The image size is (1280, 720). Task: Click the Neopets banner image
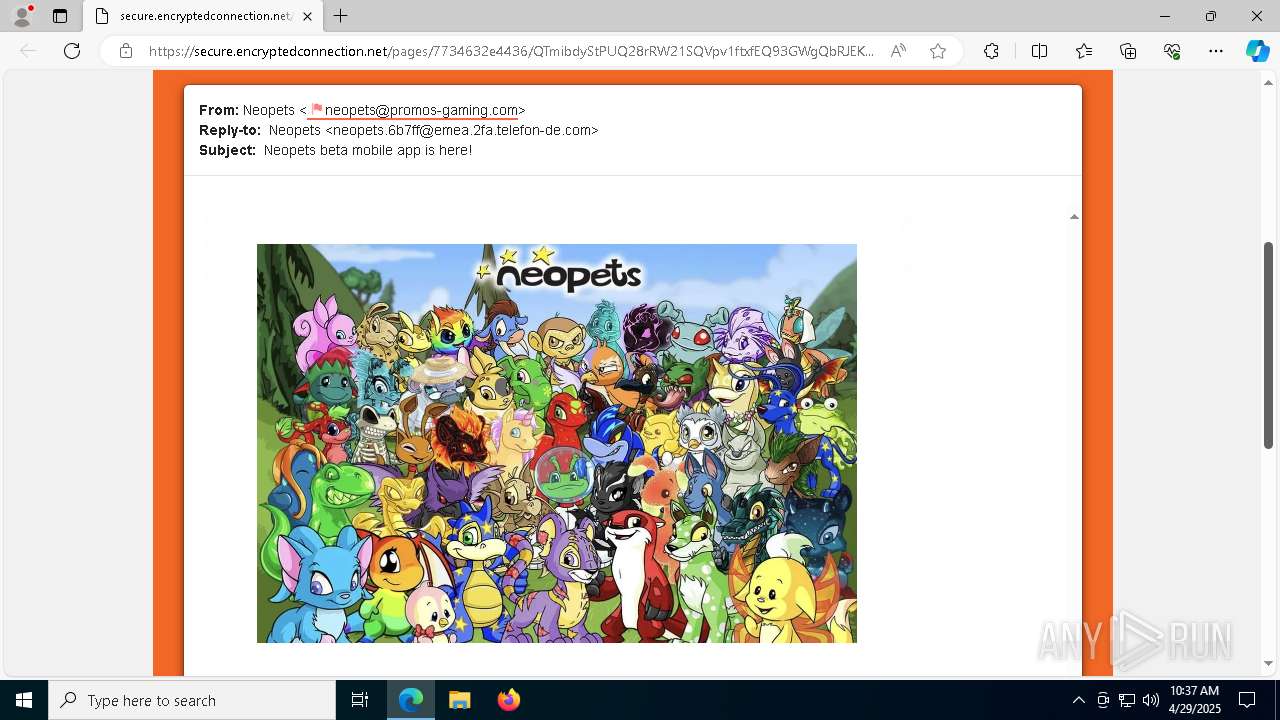557,443
